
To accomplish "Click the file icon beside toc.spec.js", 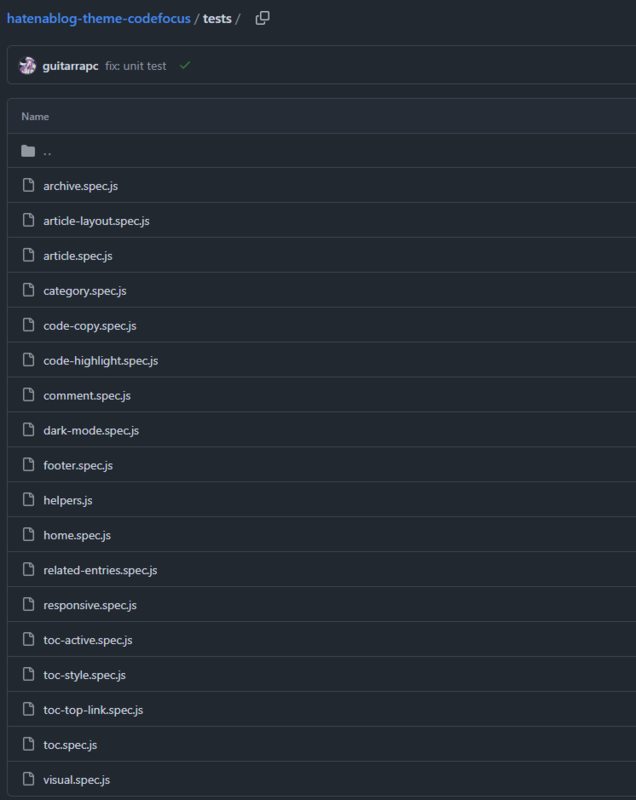I will click(29, 744).
